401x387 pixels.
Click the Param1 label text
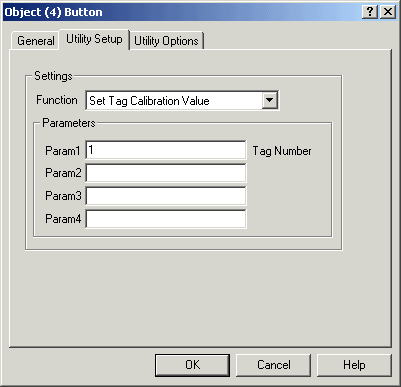tap(63, 151)
